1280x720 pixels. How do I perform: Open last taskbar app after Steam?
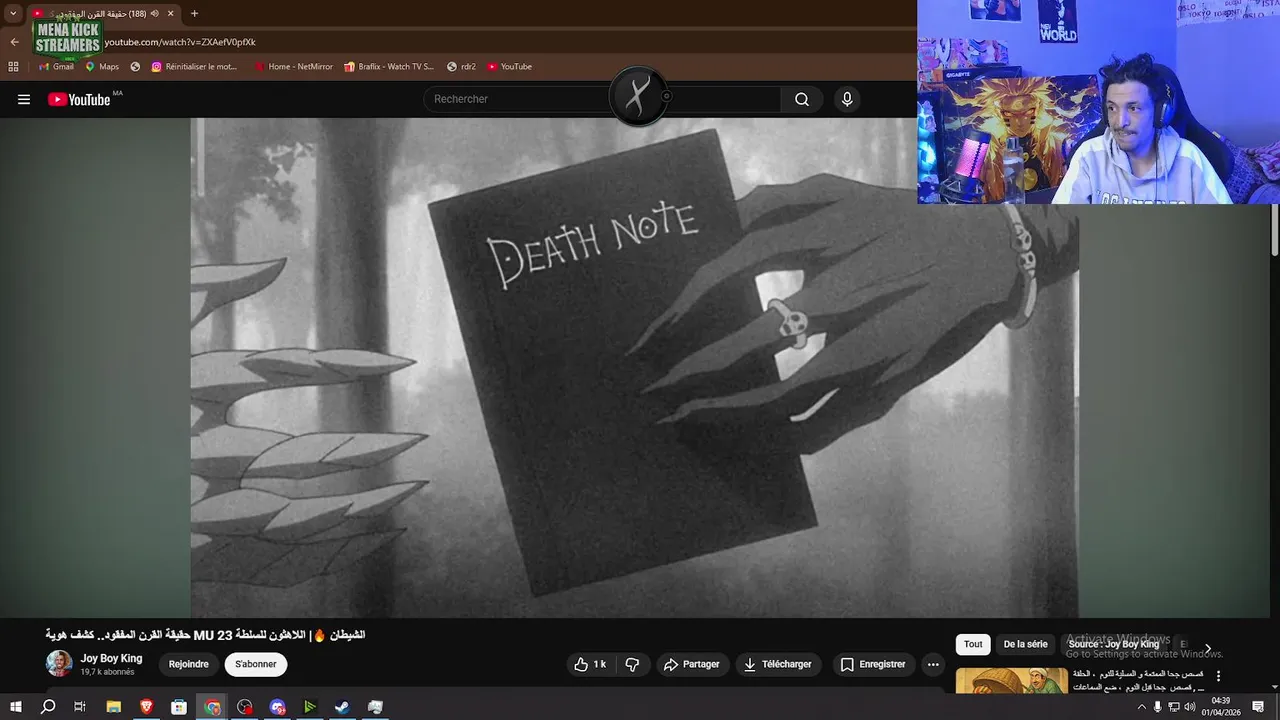click(375, 707)
